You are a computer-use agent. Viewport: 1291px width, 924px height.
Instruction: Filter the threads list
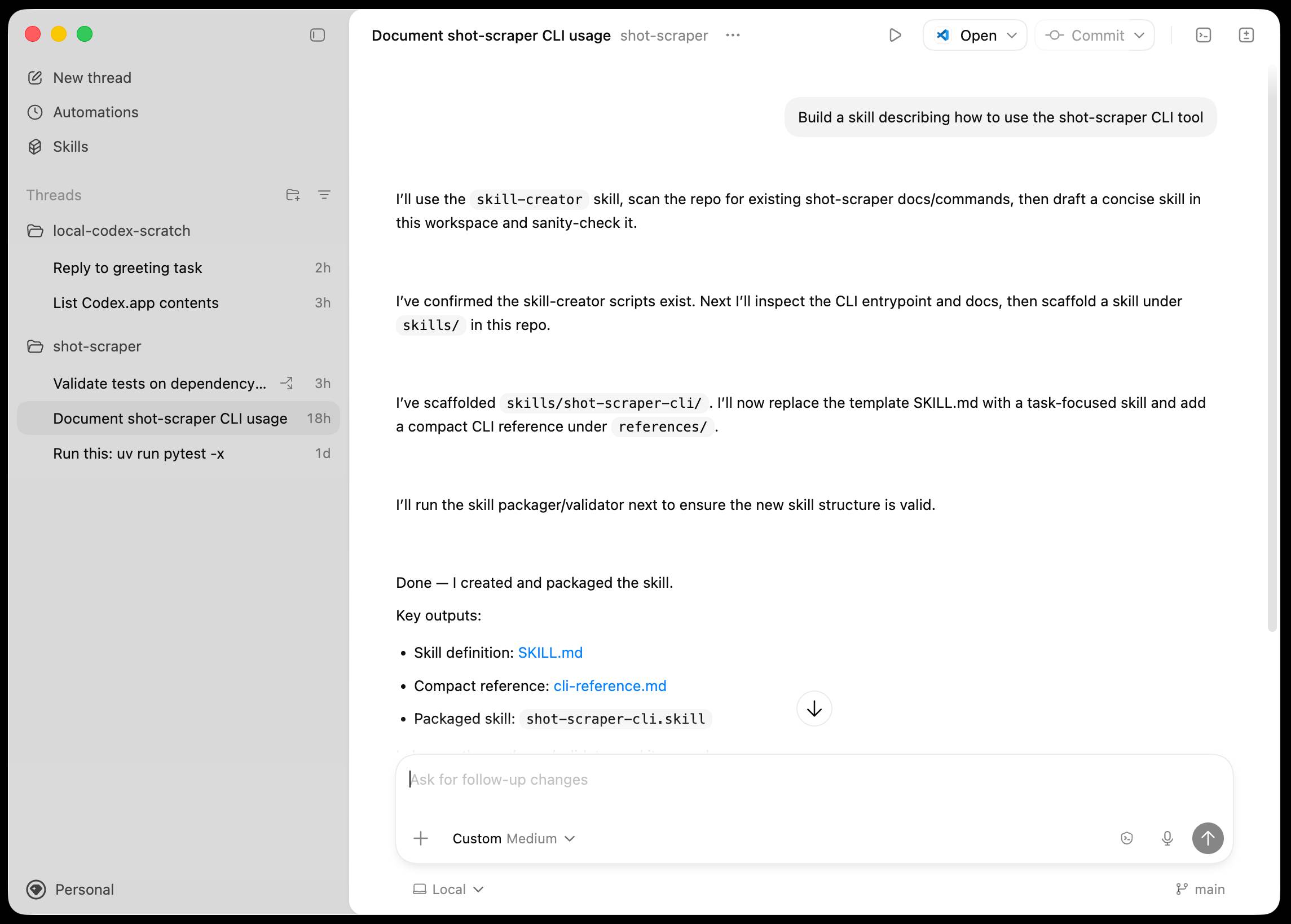pyautogui.click(x=324, y=195)
